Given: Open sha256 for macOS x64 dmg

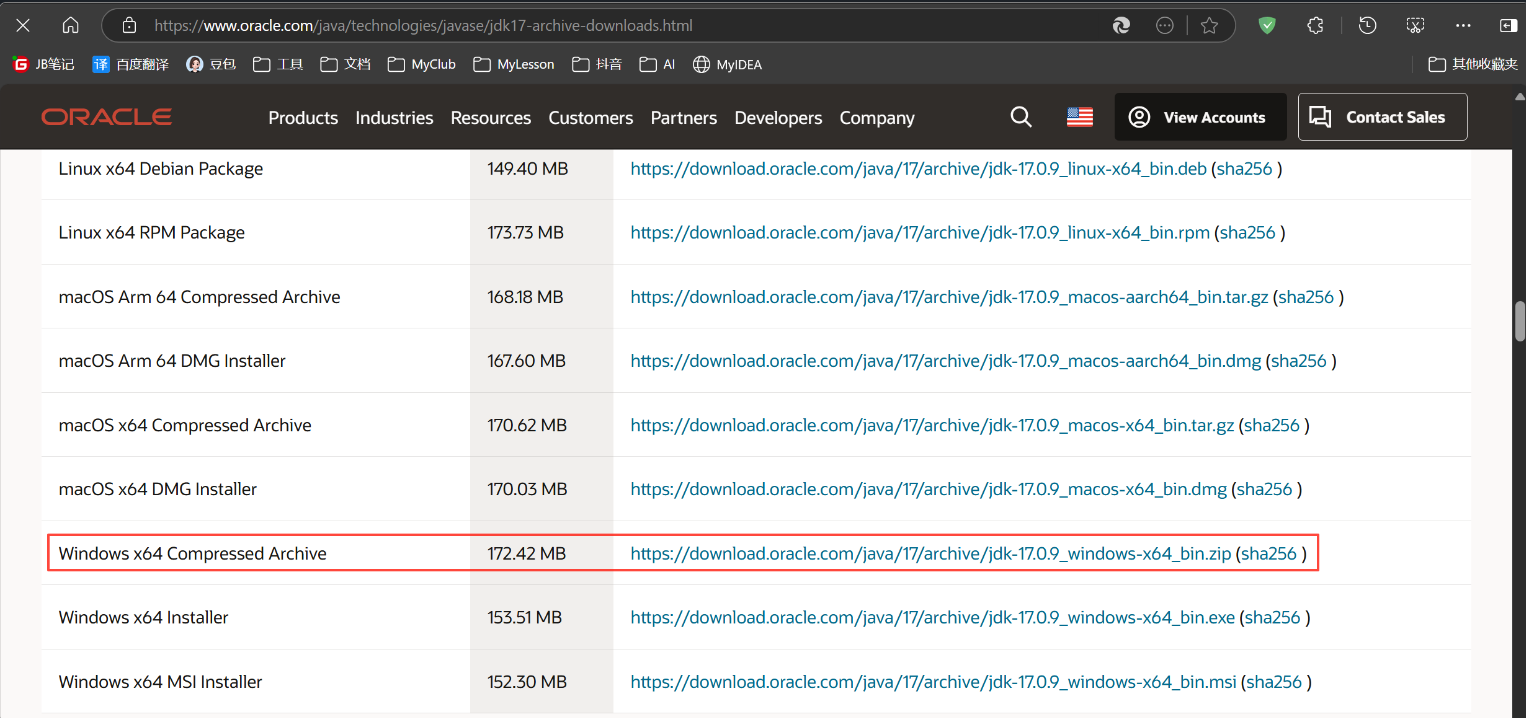Looking at the screenshot, I should coord(1265,489).
